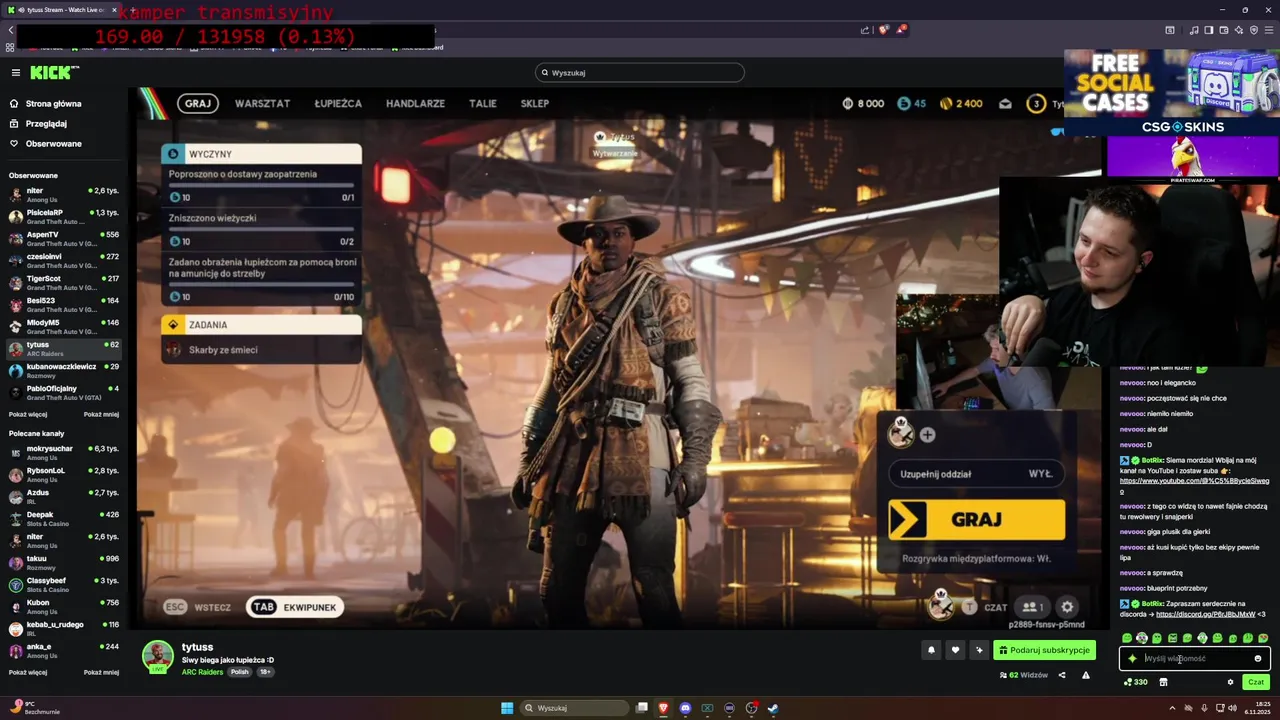Screen dimensions: 1280x720
Task: Switch to the SKLEP tab
Action: (534, 103)
